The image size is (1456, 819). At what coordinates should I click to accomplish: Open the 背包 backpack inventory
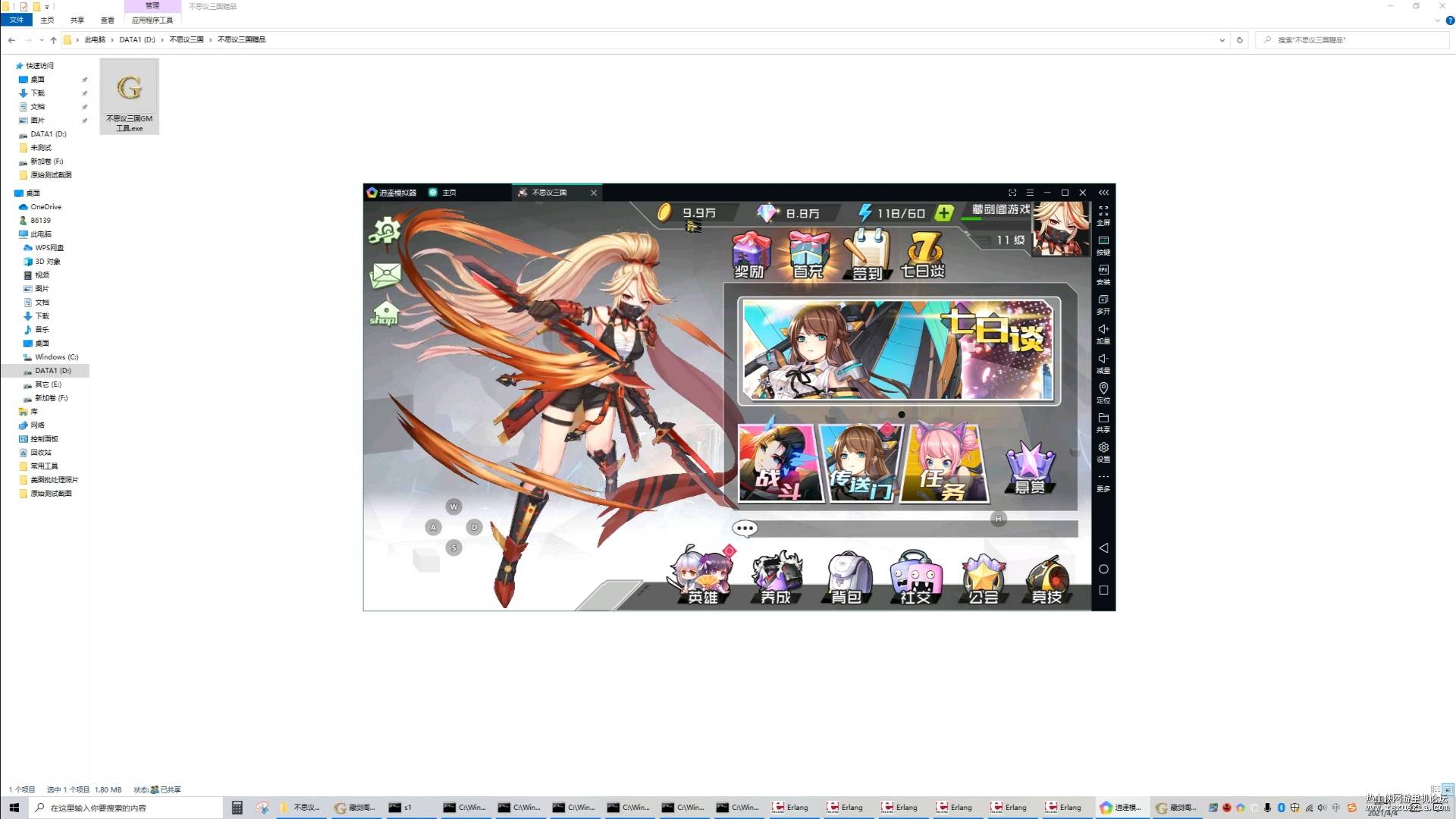click(x=847, y=578)
